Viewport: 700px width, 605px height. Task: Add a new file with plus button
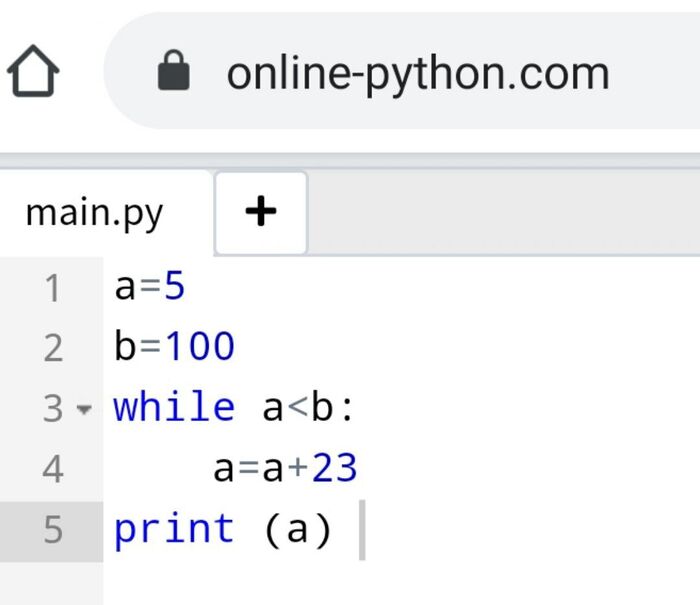(261, 211)
